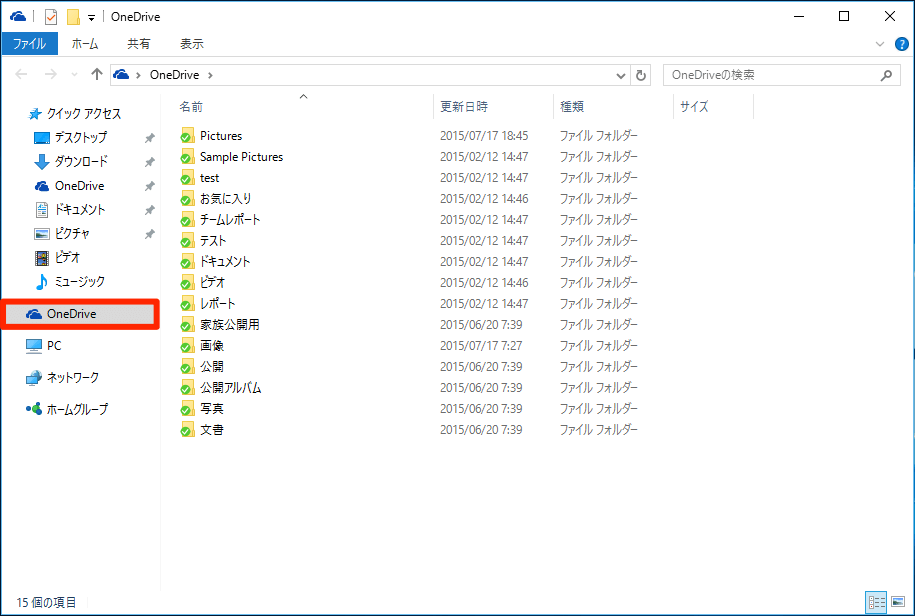Click pin icon next to デスクトップ
Image resolution: width=915 pixels, height=616 pixels.
tap(150, 138)
